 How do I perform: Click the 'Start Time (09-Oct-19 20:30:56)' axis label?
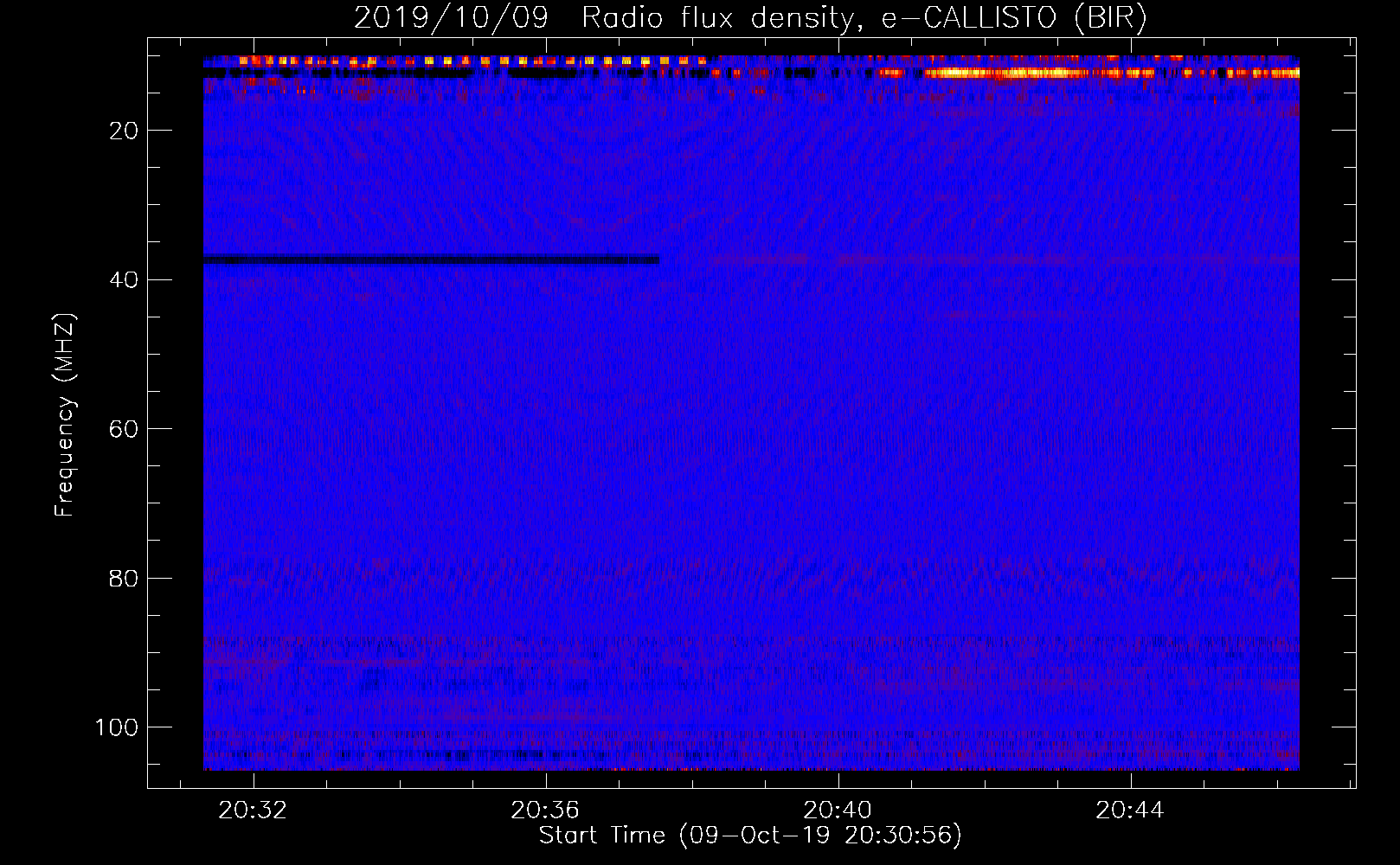click(750, 836)
